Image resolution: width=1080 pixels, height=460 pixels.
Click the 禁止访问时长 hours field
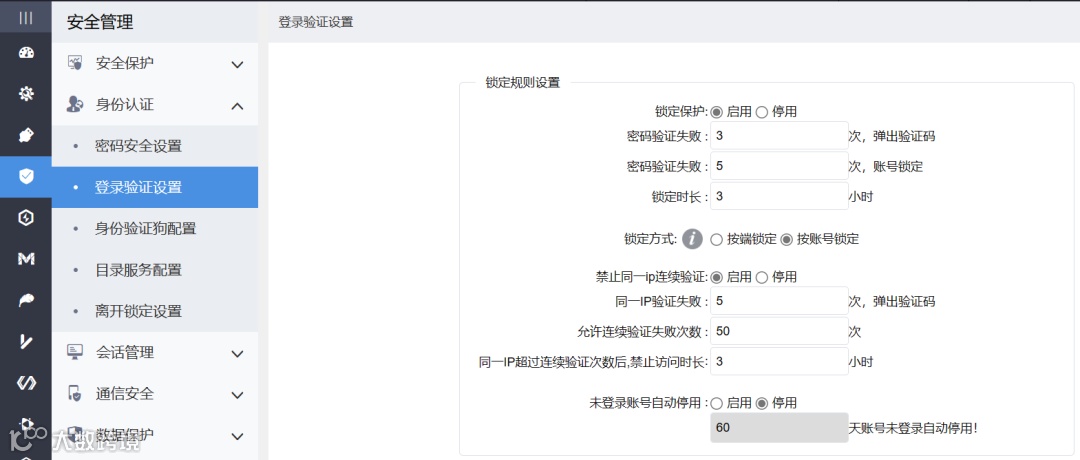click(x=779, y=362)
